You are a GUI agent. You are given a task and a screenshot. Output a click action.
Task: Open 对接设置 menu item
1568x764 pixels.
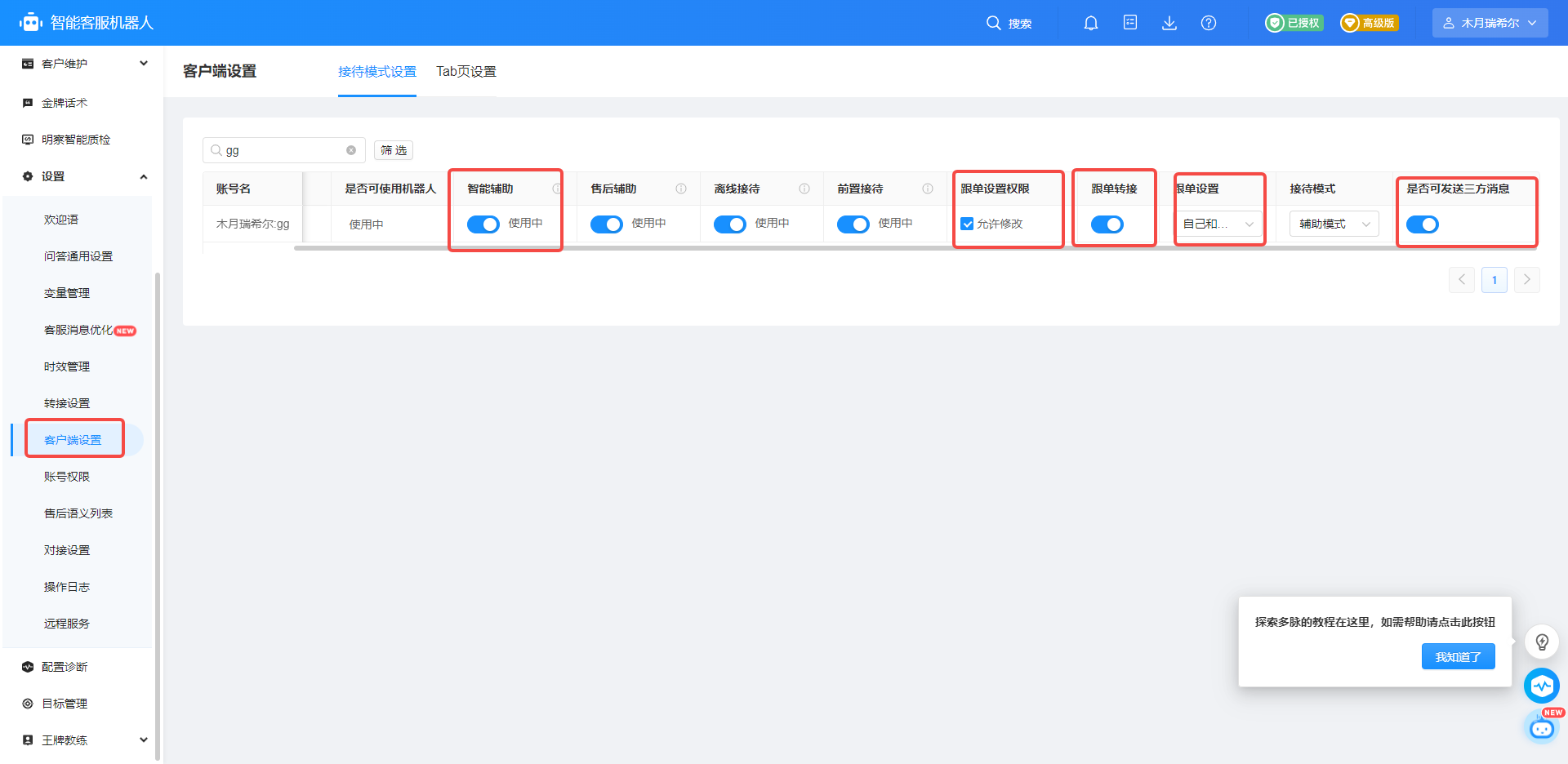pos(67,550)
